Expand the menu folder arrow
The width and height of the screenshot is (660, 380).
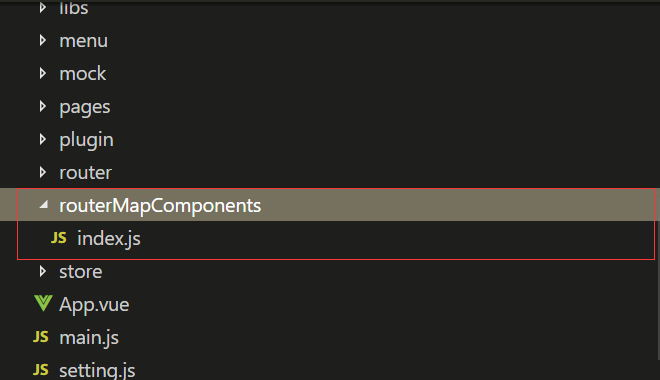(43, 40)
